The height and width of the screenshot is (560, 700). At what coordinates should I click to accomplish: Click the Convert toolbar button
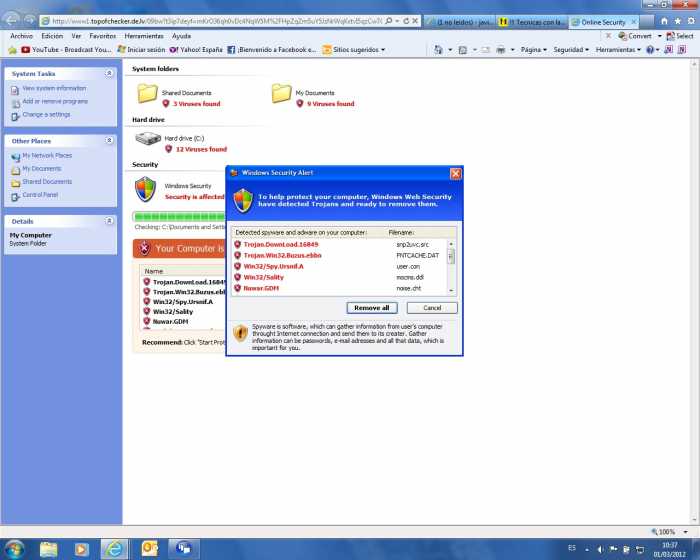[634, 36]
